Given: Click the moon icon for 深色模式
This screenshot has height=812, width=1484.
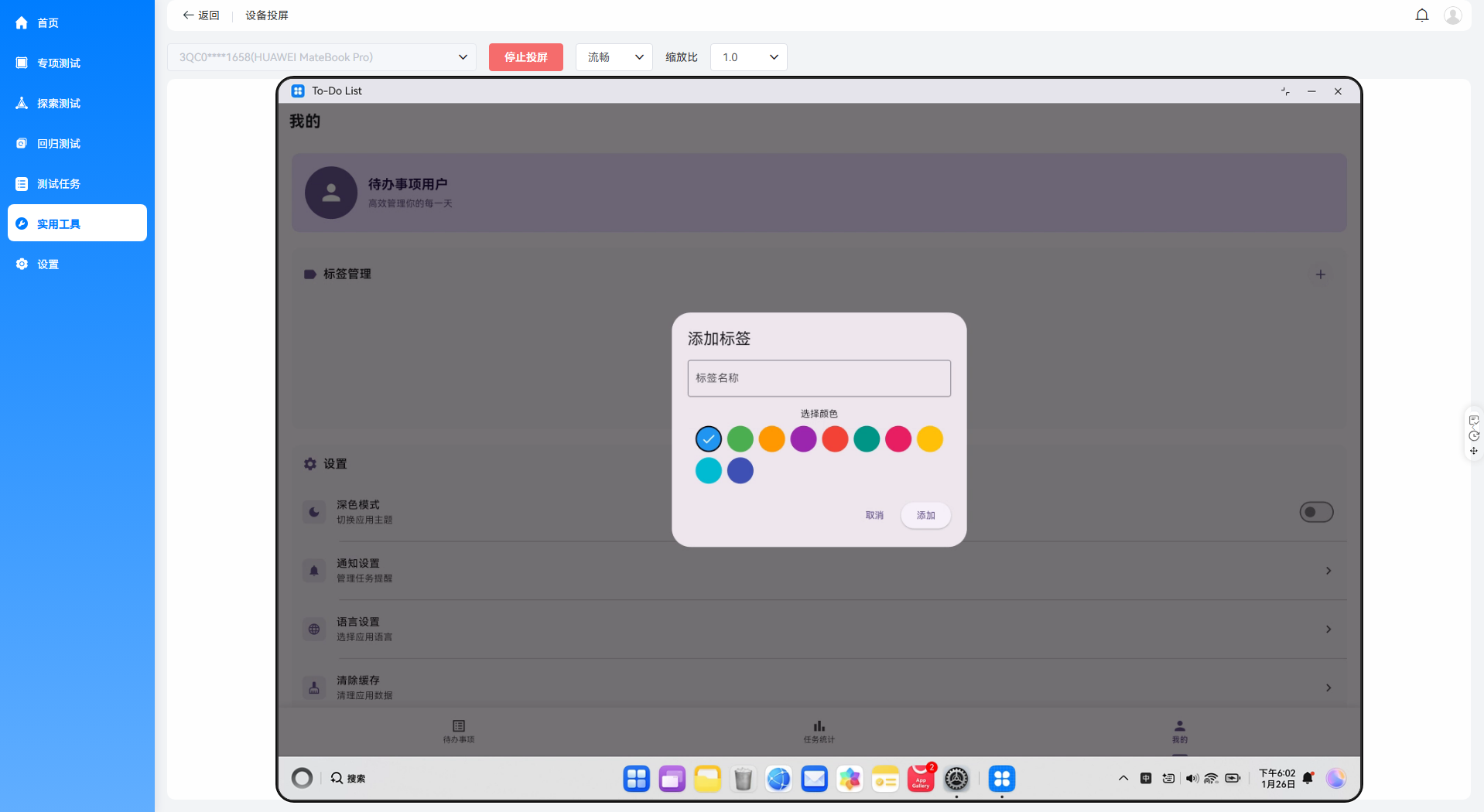Looking at the screenshot, I should pos(313,511).
